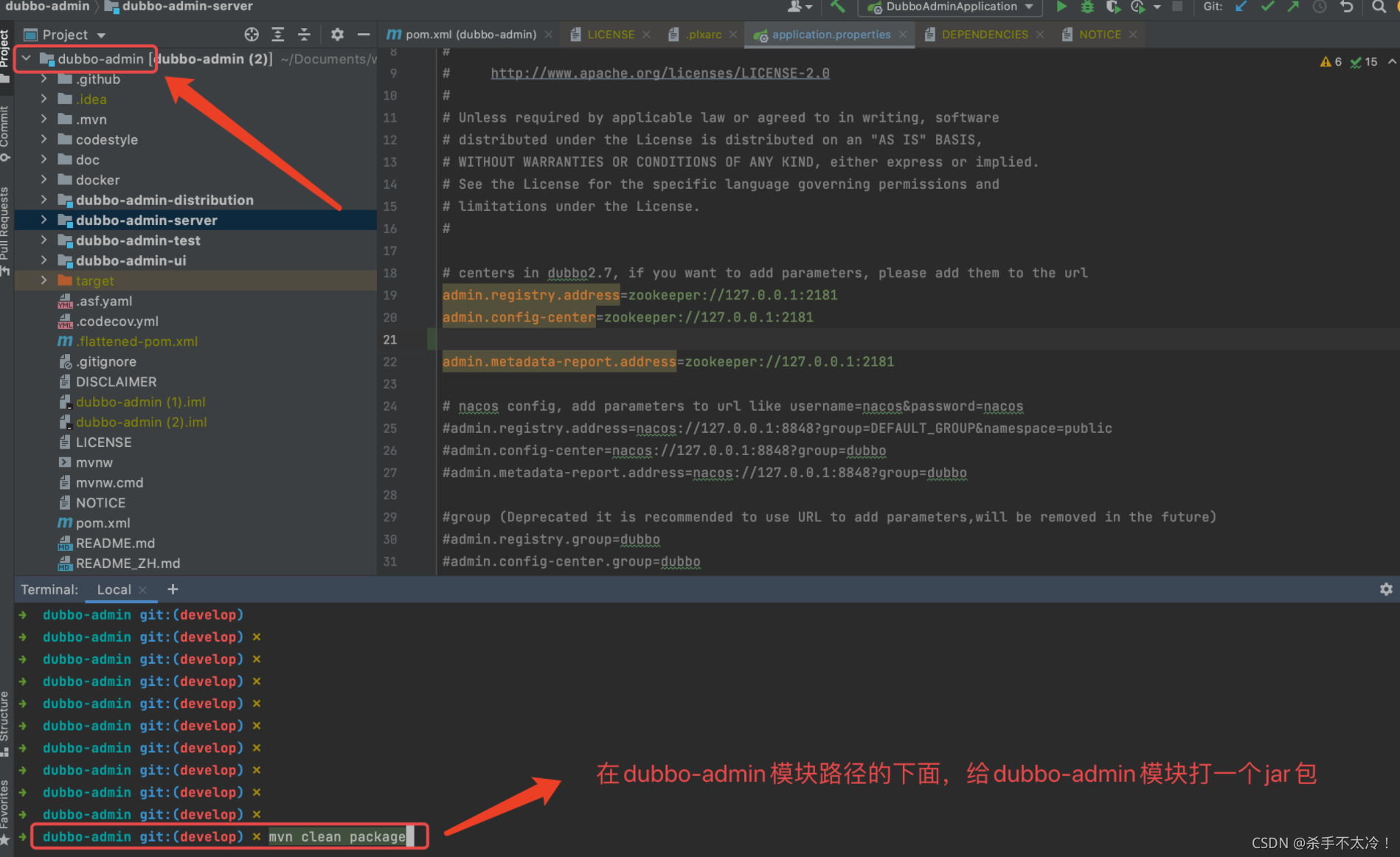
Task: Expand all in Project tree
Action: pos(277,35)
